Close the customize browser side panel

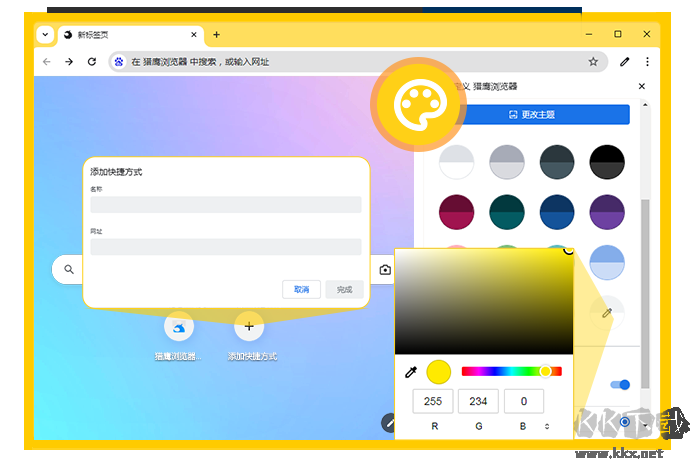tap(642, 86)
